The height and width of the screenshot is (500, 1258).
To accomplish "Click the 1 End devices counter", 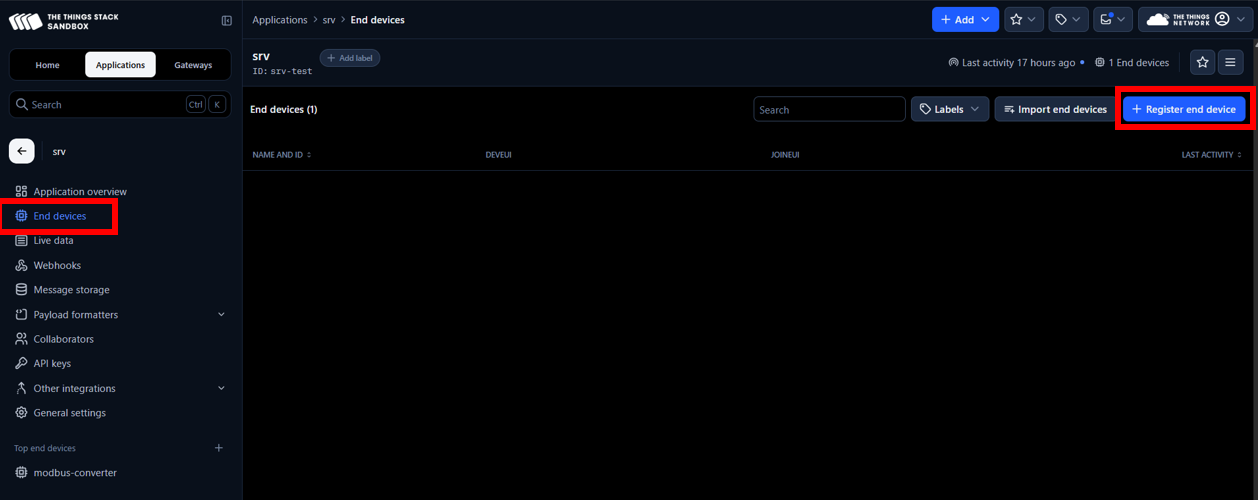I will [1132, 62].
